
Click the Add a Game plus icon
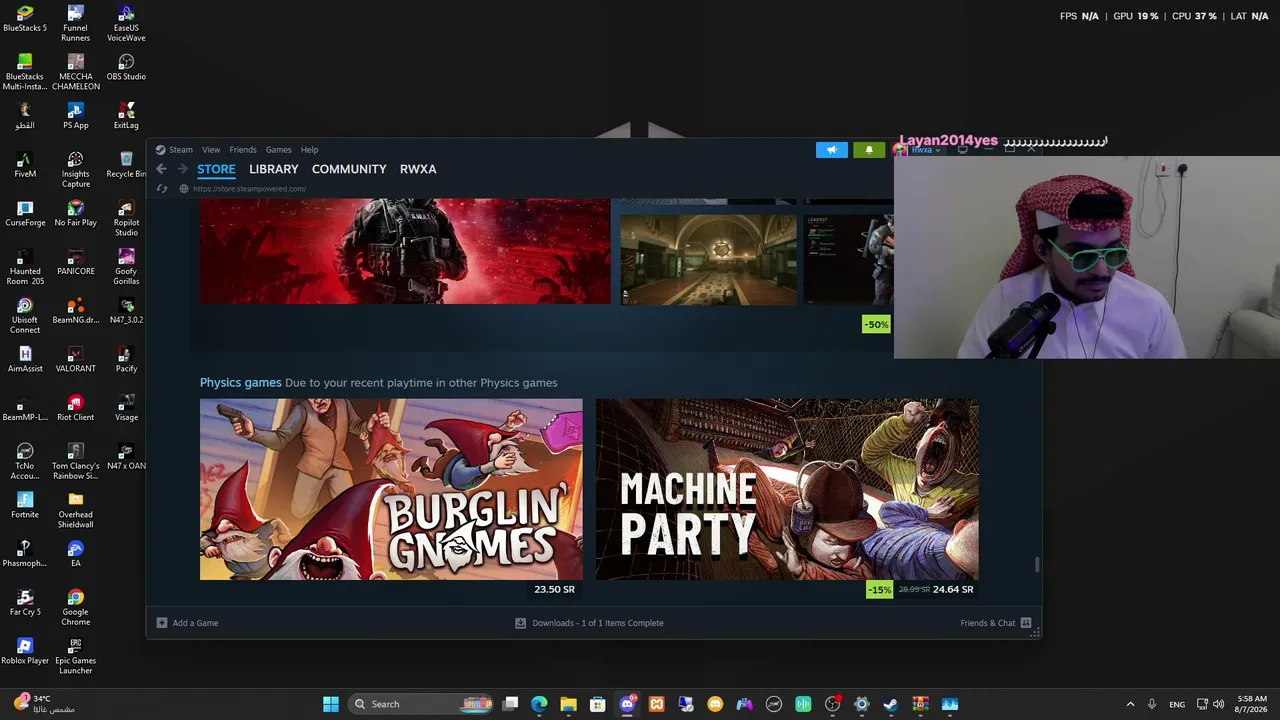tap(162, 623)
